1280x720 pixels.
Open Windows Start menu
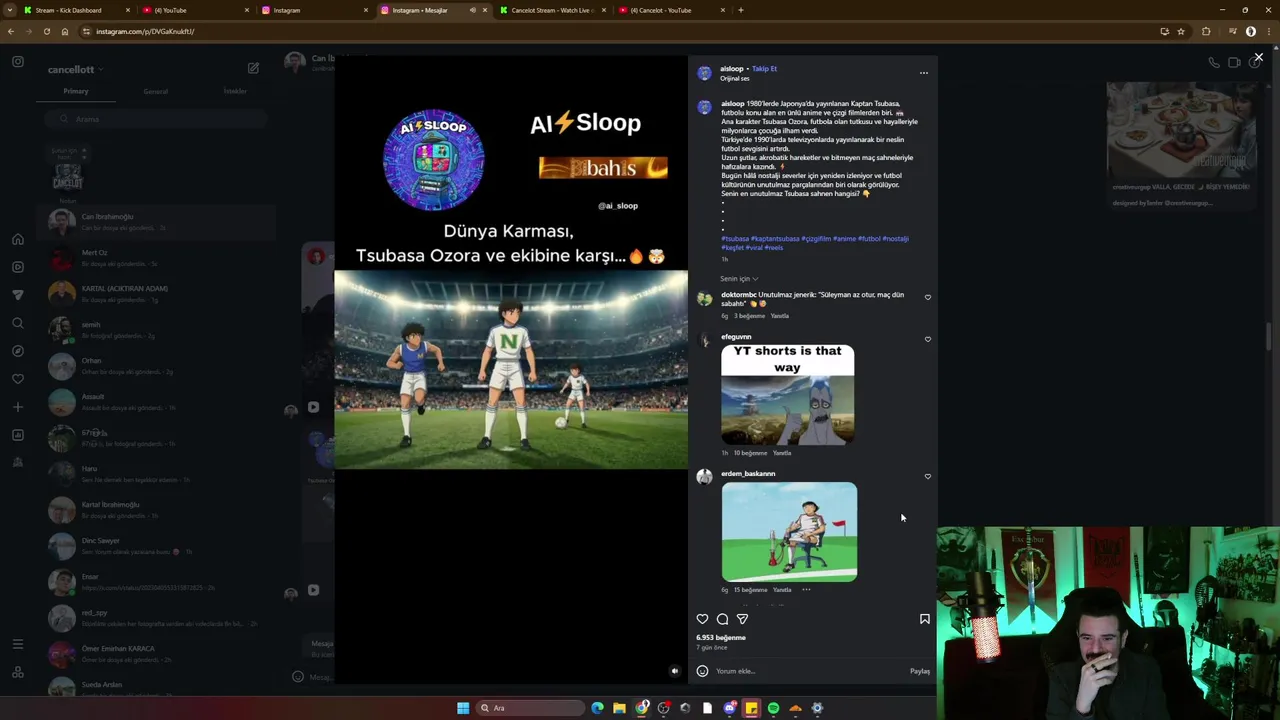tap(463, 708)
